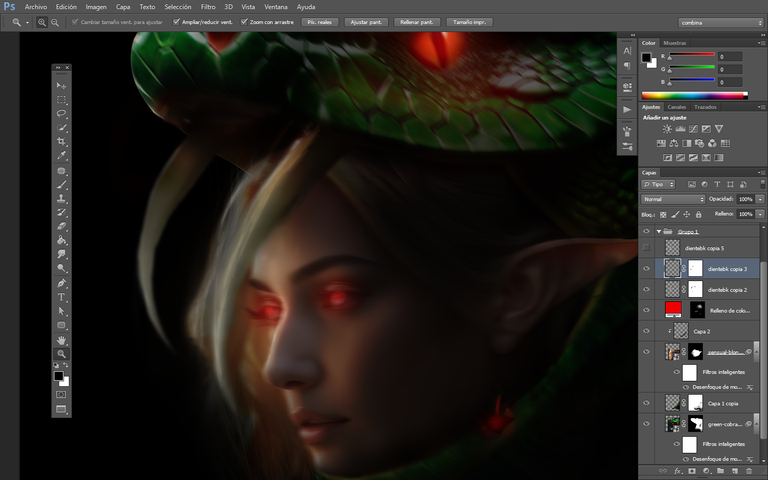Switch to the Canales tab
The height and width of the screenshot is (480, 768).
676,107
